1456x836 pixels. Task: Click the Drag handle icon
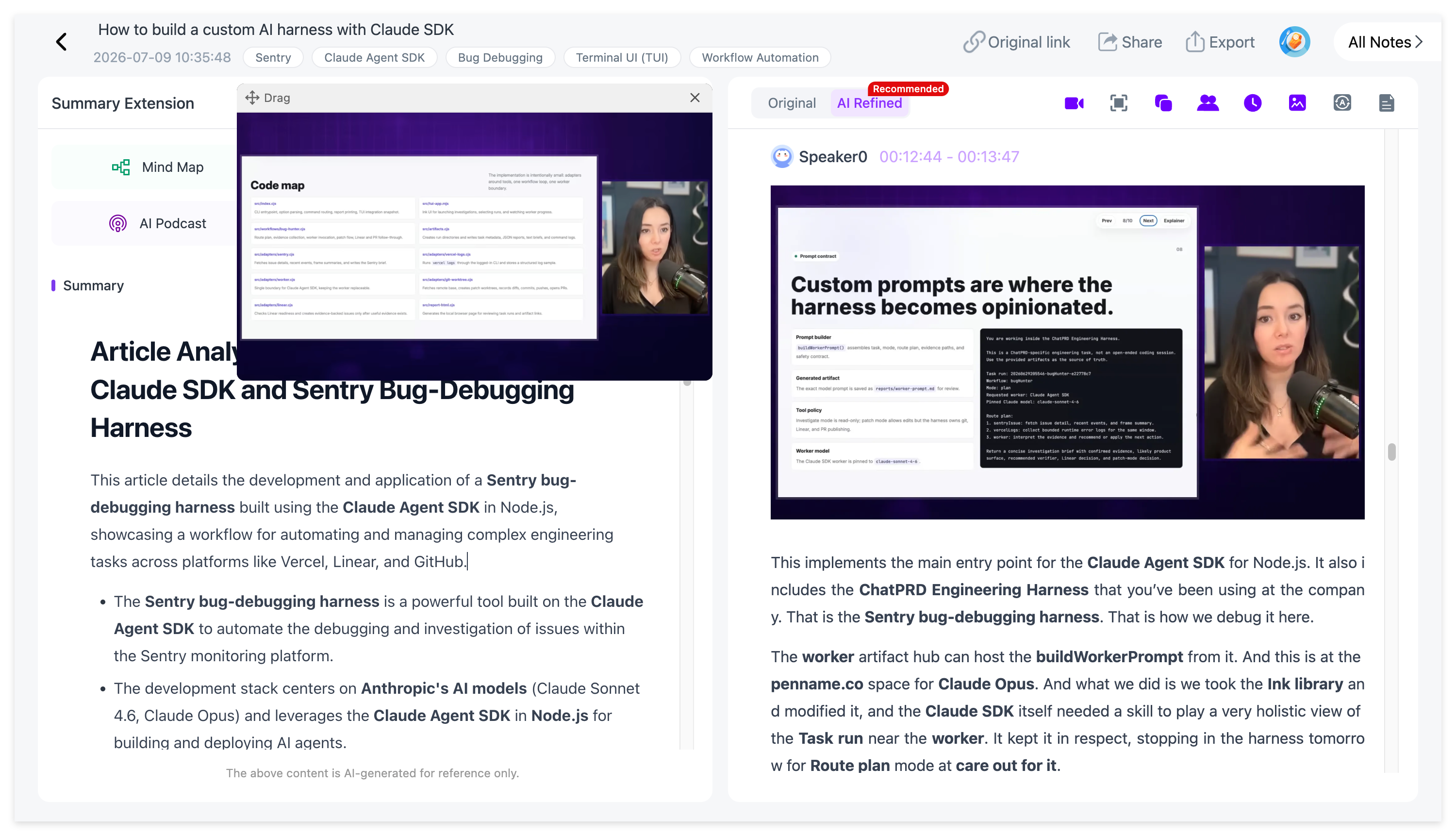point(252,98)
